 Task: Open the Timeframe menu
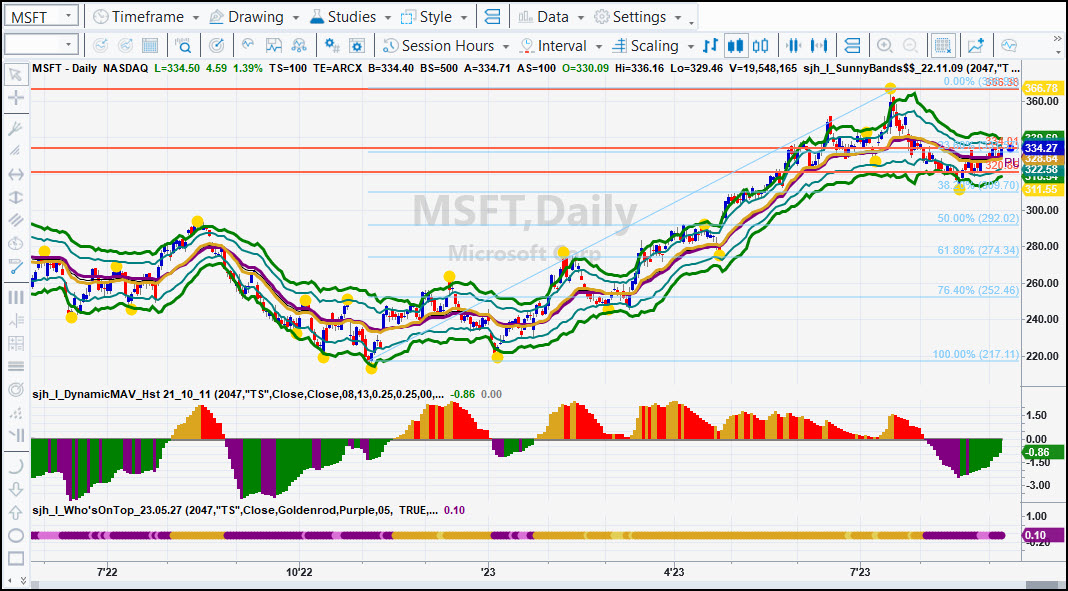pos(138,16)
